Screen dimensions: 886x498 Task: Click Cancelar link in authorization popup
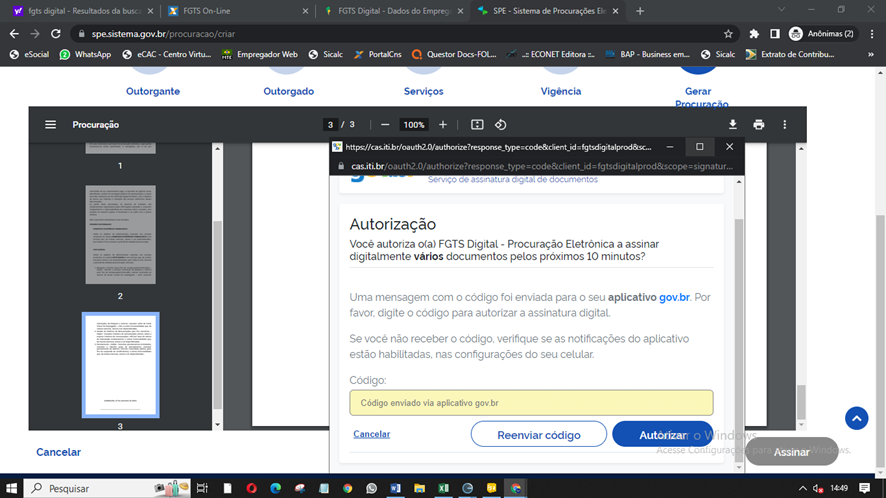[371, 434]
